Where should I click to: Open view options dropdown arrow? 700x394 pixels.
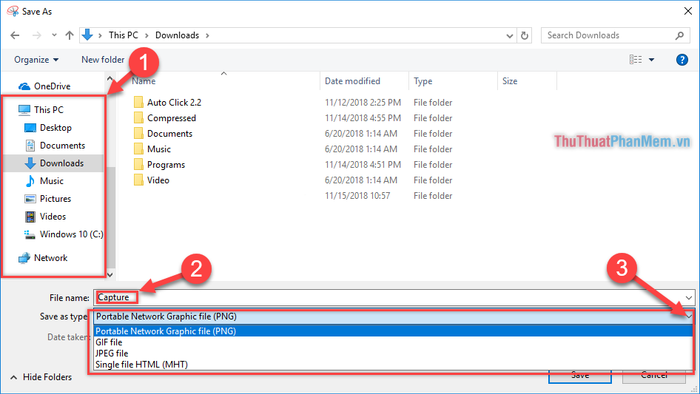651,60
